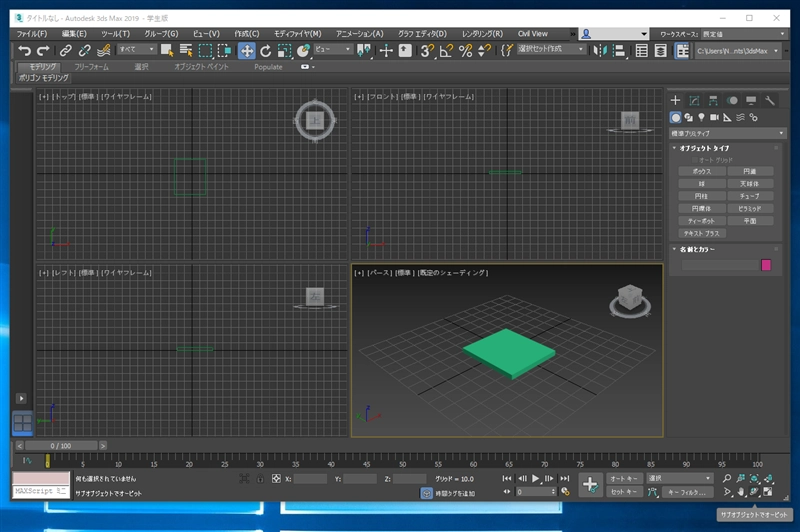Open the workspace '既定値' dropdown

pyautogui.click(x=743, y=34)
